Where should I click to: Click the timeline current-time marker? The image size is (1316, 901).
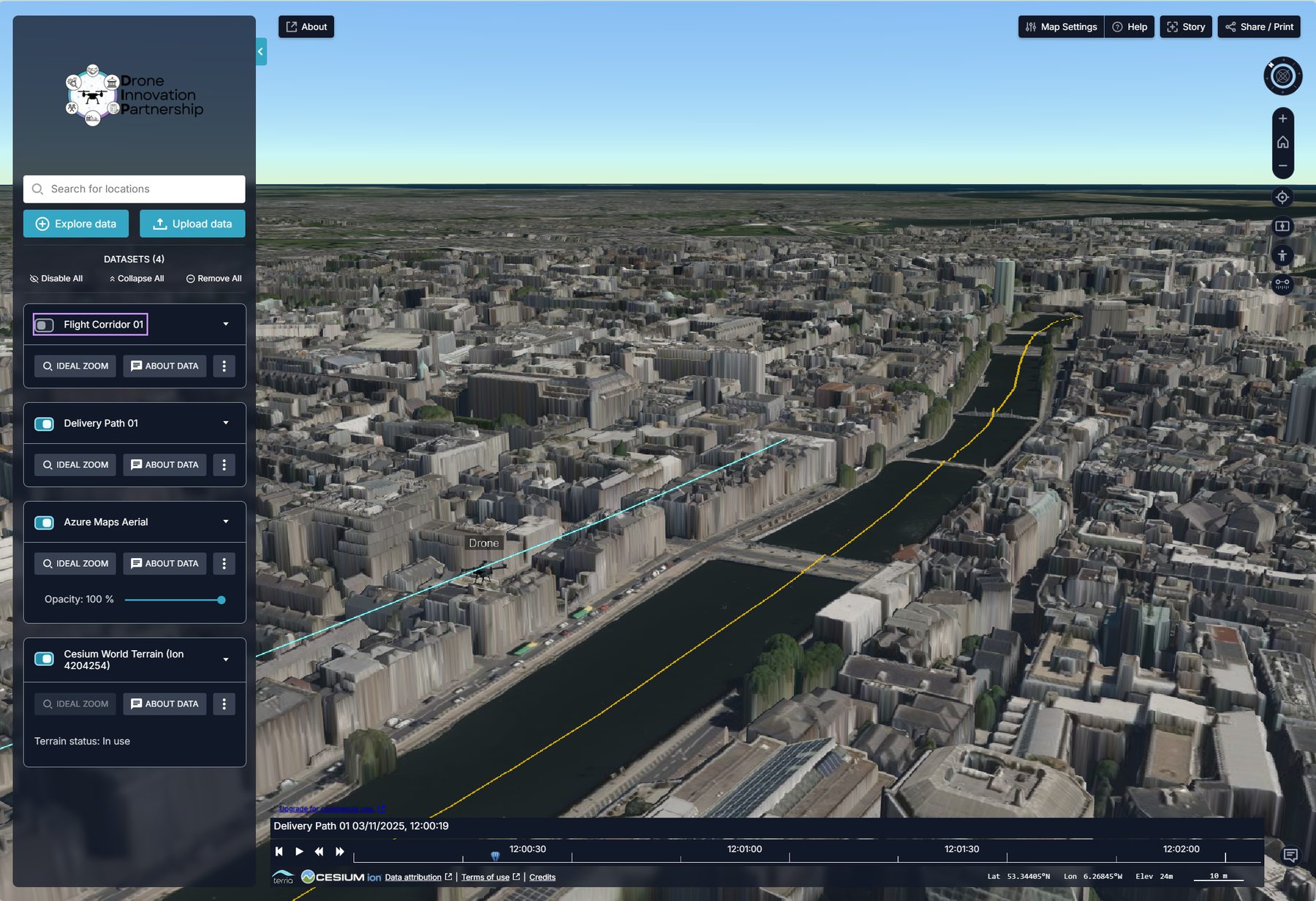click(x=495, y=855)
